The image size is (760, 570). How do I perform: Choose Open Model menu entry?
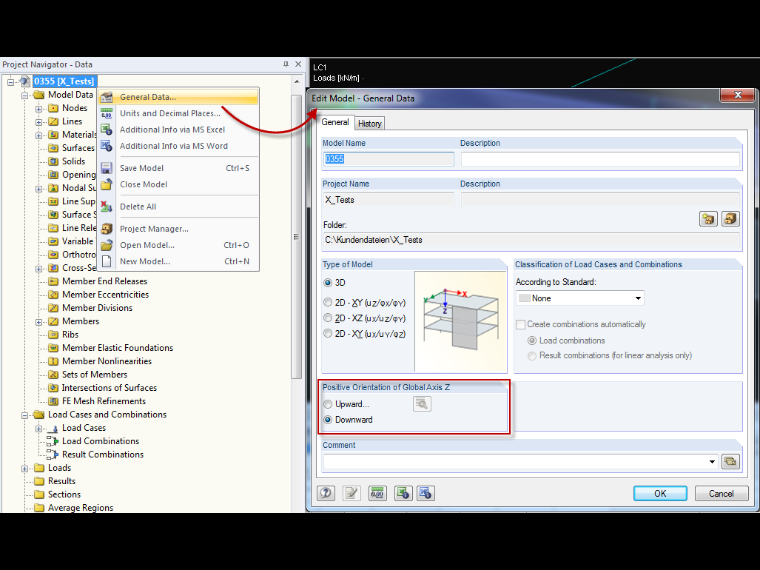178,245
